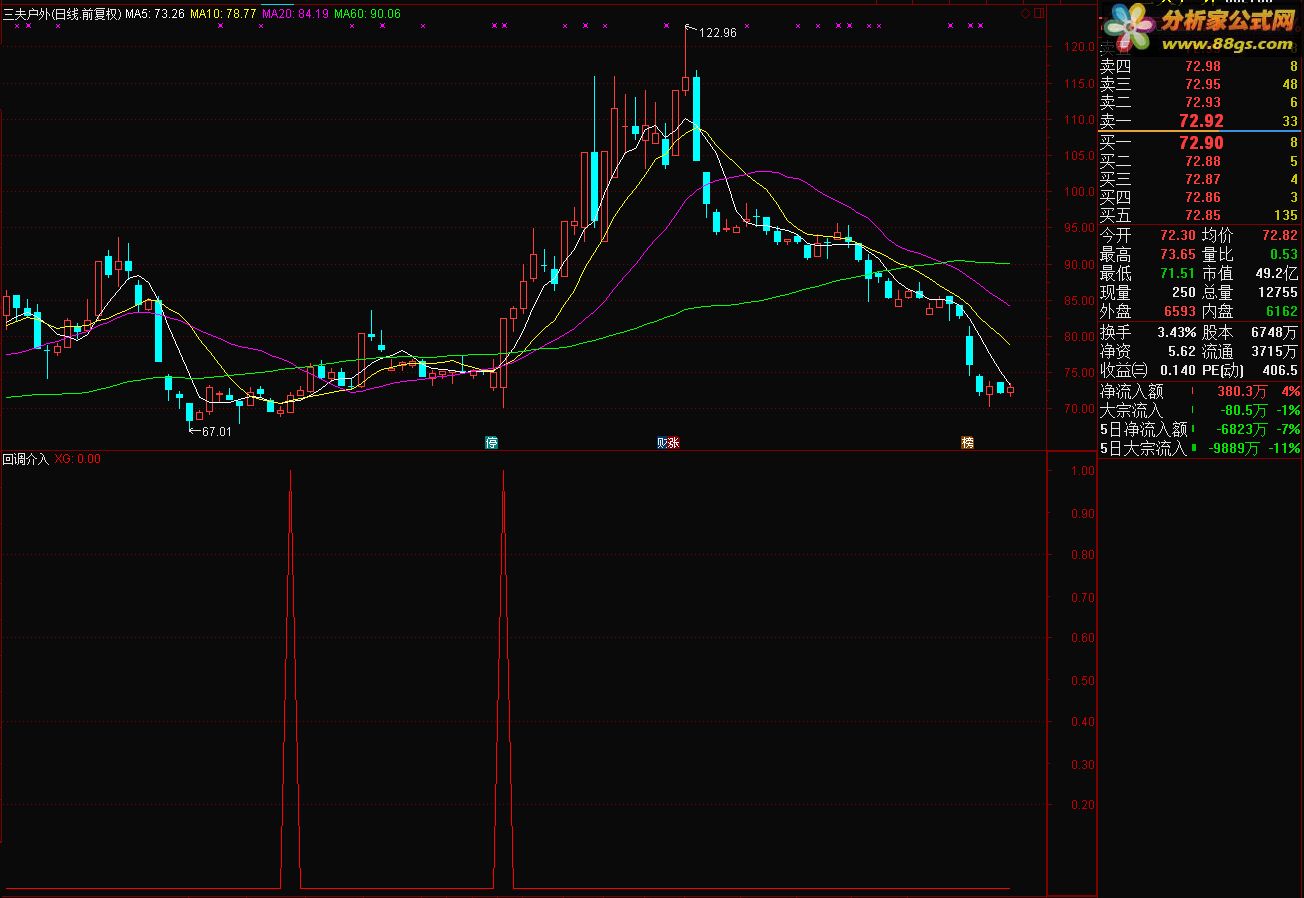
Task: Click the PE(动) value 406.5
Action: [x=1280, y=370]
